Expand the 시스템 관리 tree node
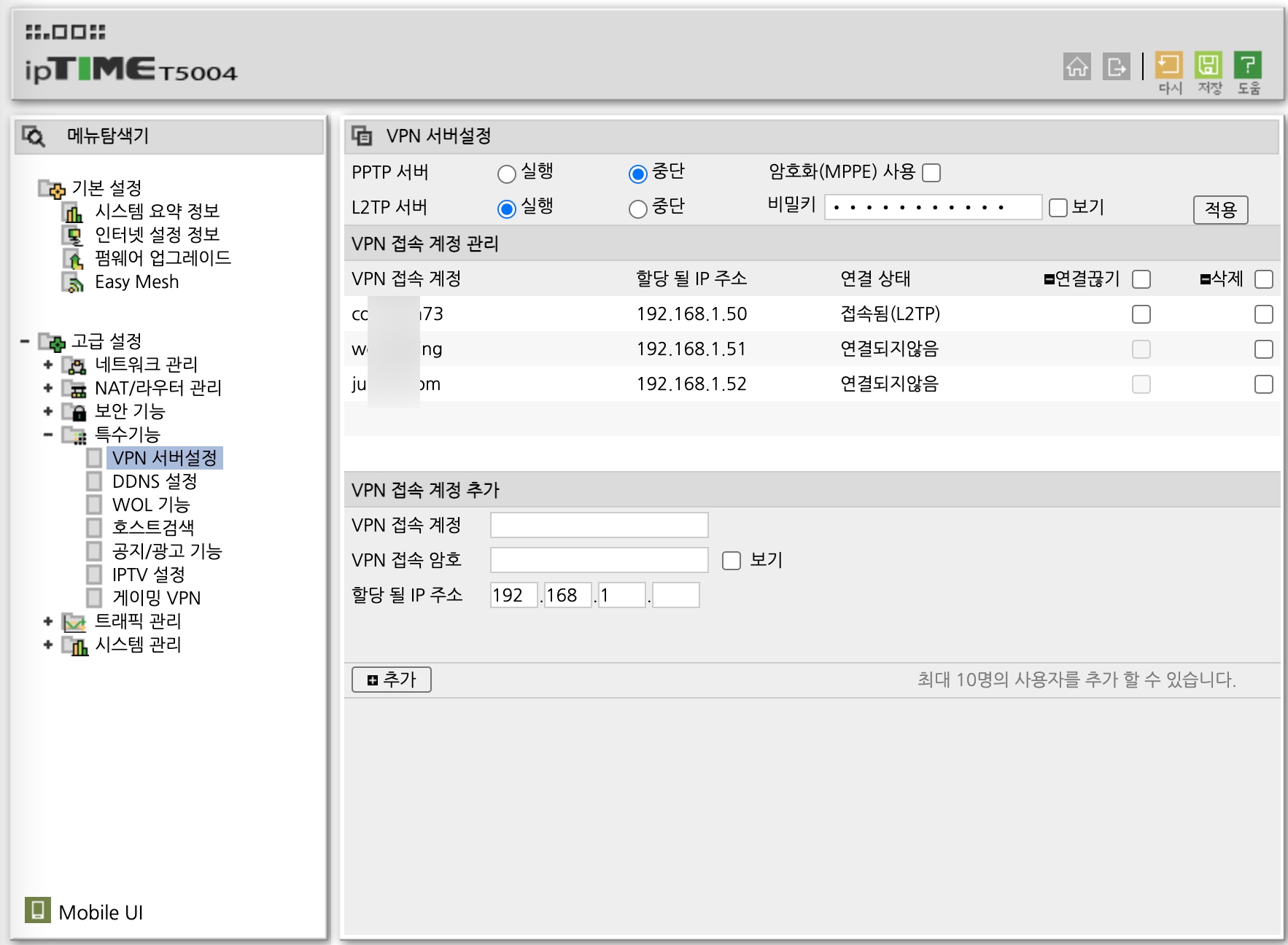The image size is (1288, 945). tap(48, 645)
